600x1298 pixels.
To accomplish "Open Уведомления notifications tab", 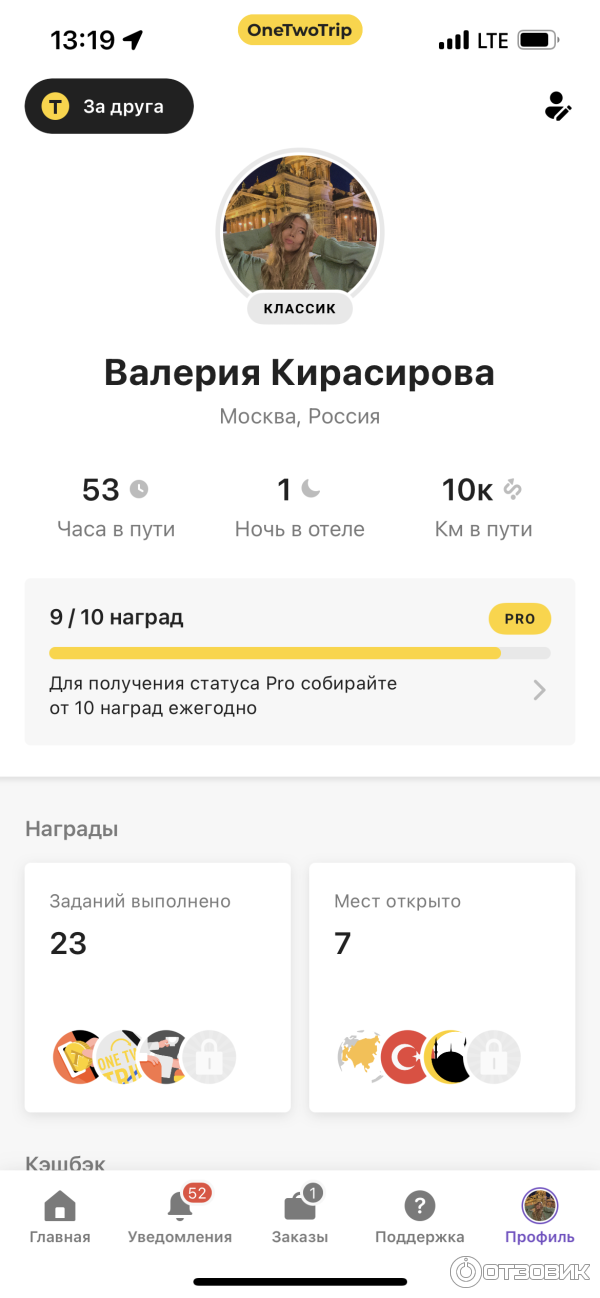I will tap(180, 1216).
